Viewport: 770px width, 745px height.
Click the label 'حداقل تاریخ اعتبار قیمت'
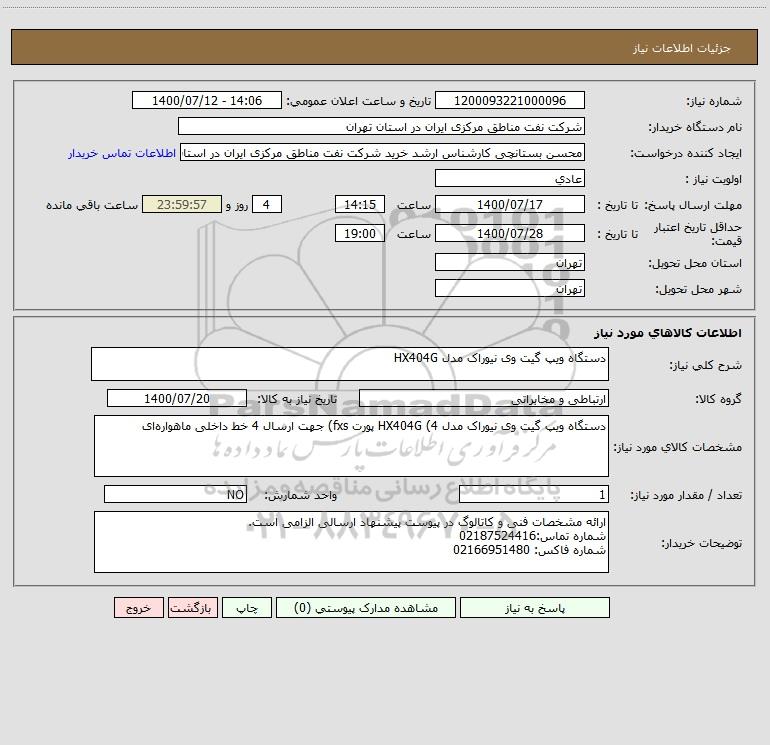[x=698, y=234]
